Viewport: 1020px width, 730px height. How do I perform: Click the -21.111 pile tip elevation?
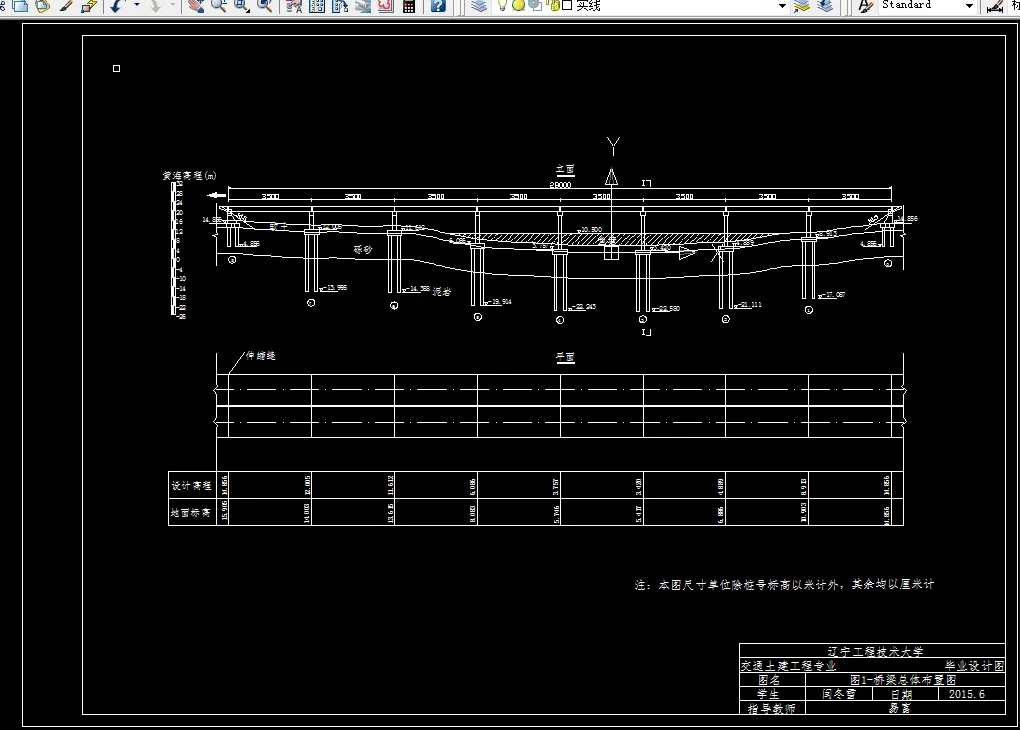(749, 304)
